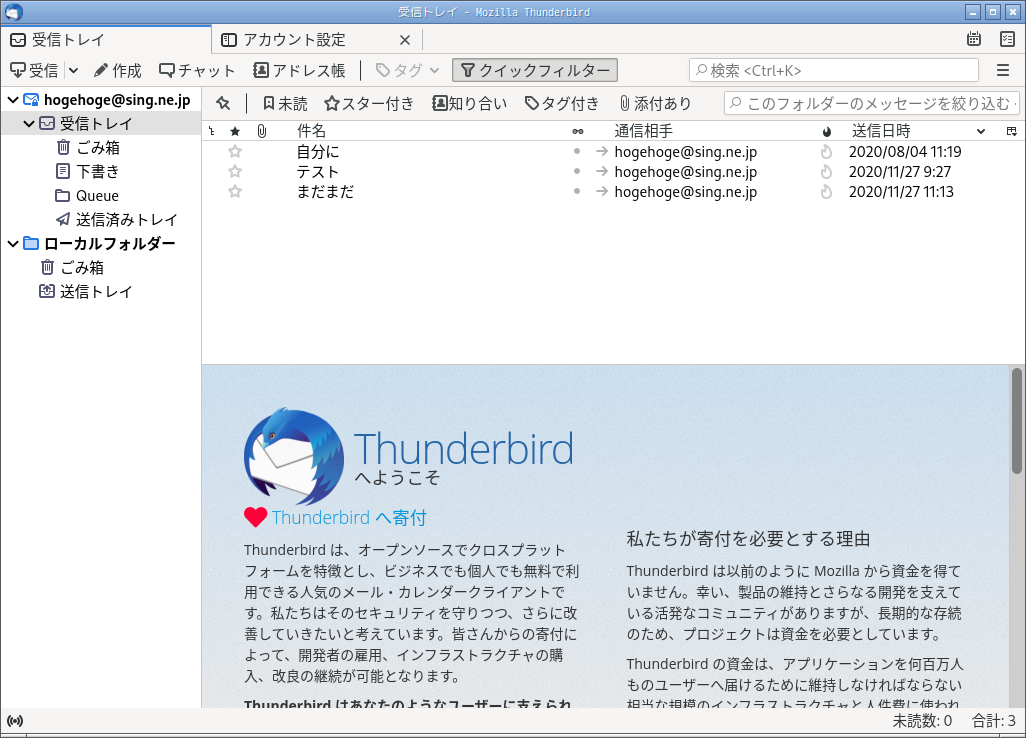
Task: Toggle the Quick Filter bar button
Action: 535,70
